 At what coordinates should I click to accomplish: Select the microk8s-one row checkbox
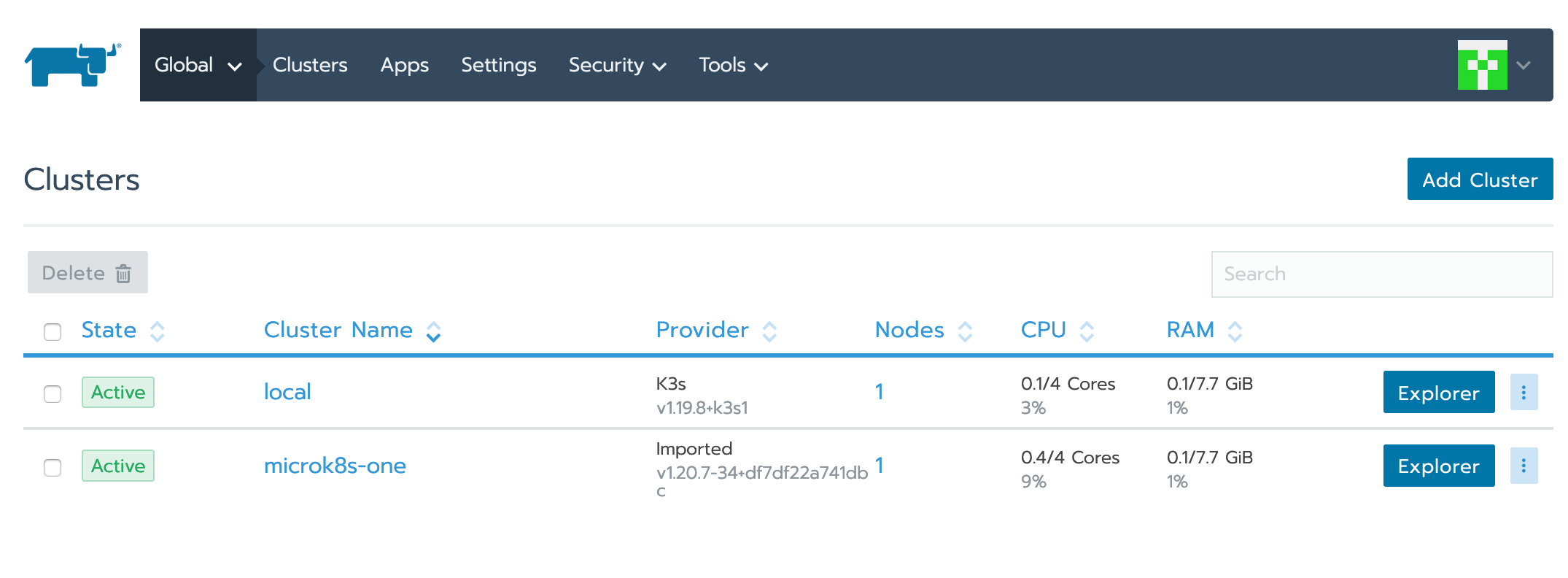pyautogui.click(x=53, y=467)
